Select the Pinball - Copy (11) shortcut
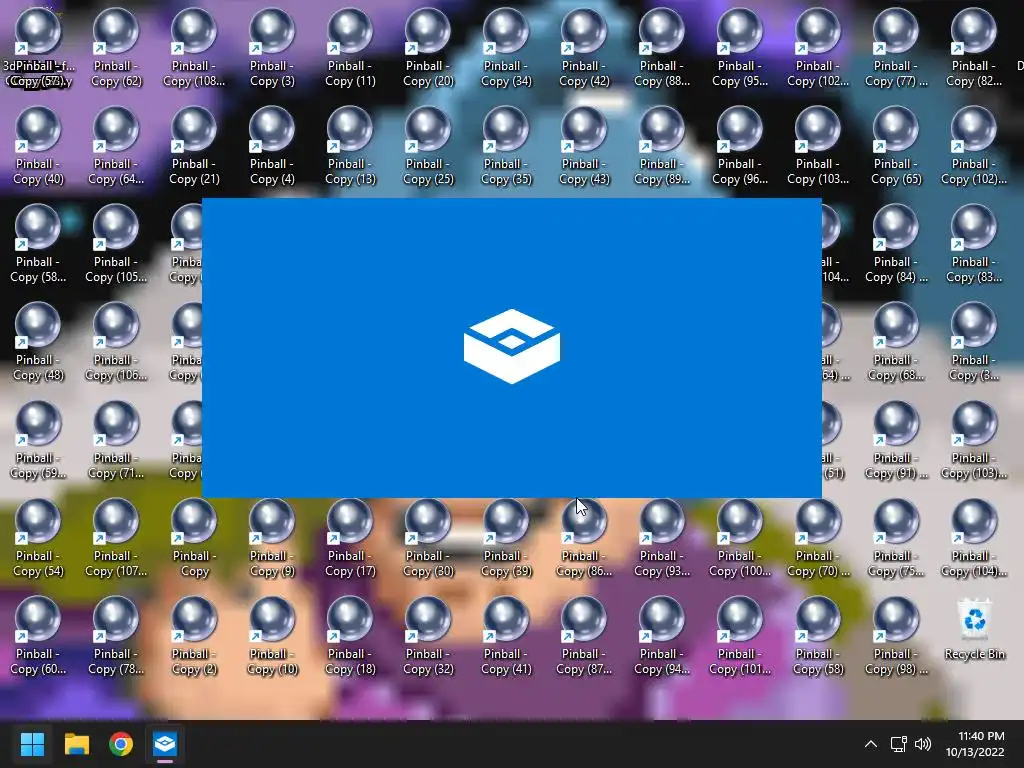 (350, 48)
